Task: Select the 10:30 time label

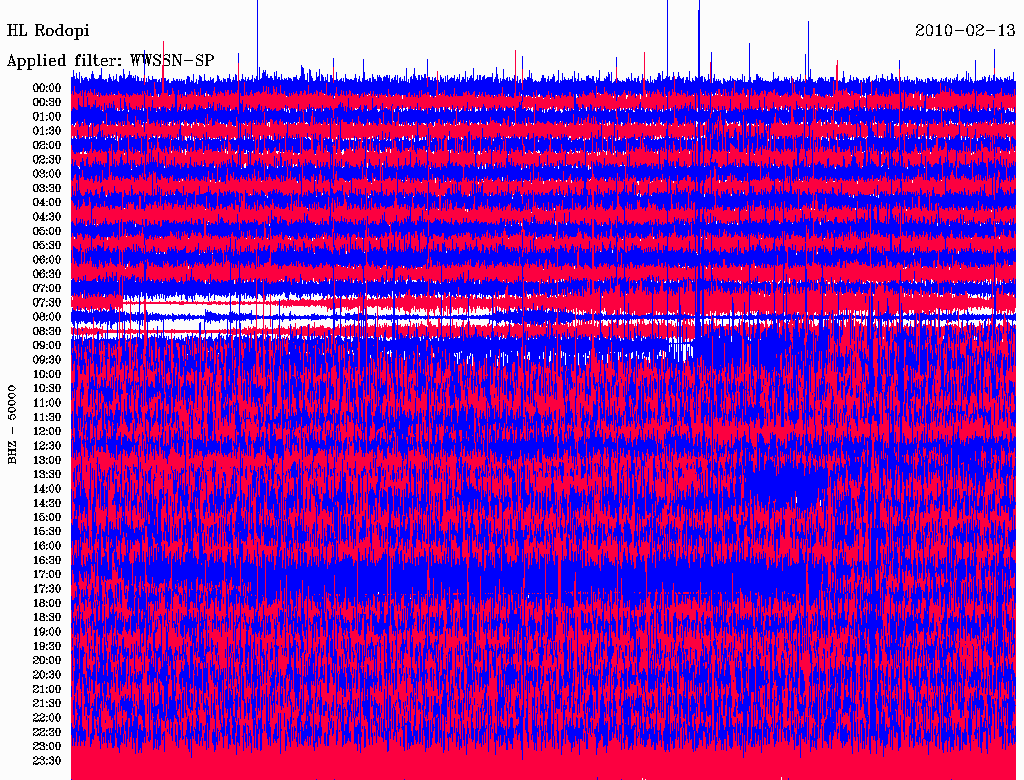Action: tap(47, 389)
